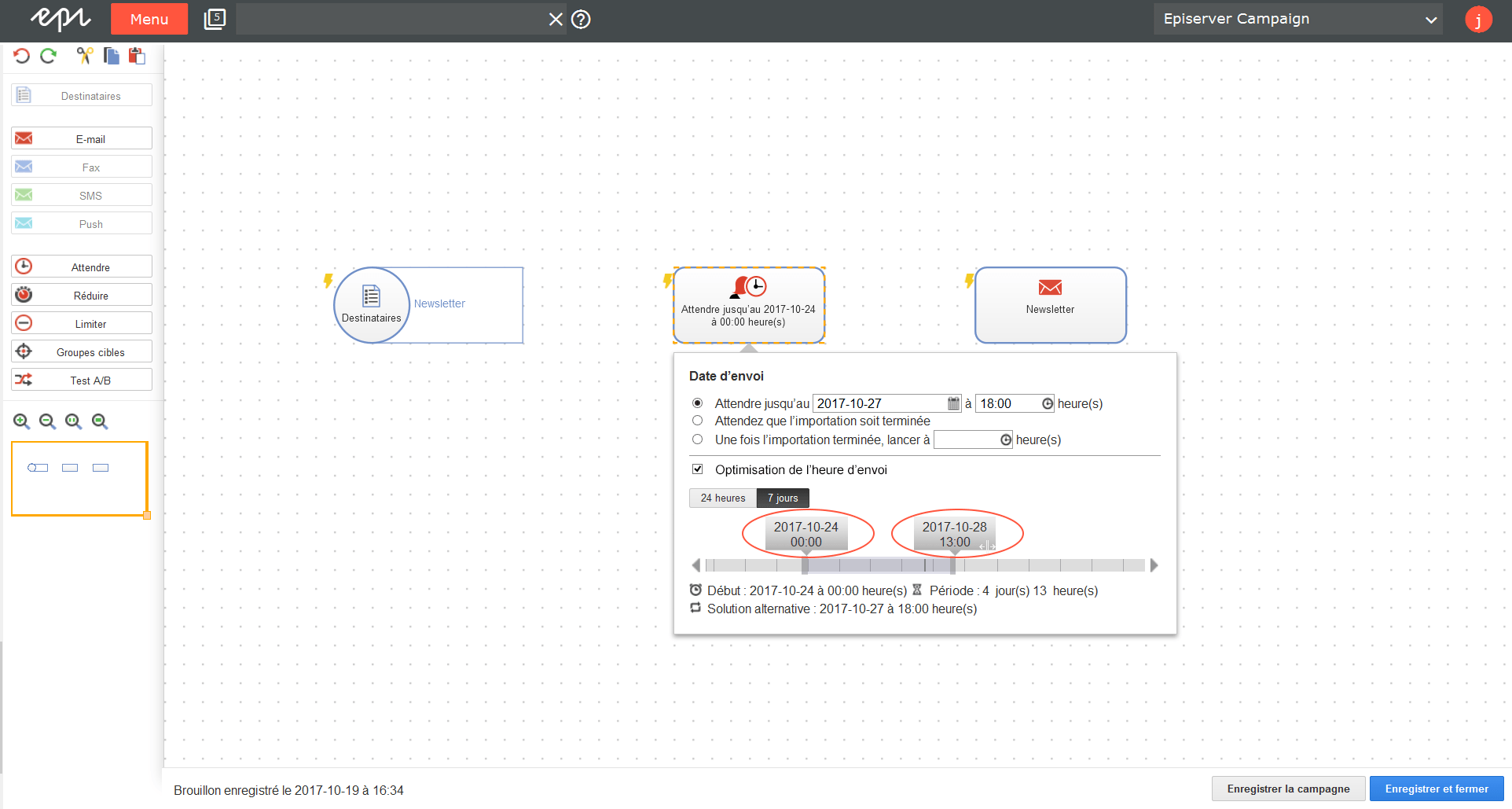Expand the Episerver Campaign dropdown
Image resolution: width=1512 pixels, height=809 pixels.
(x=1300, y=20)
